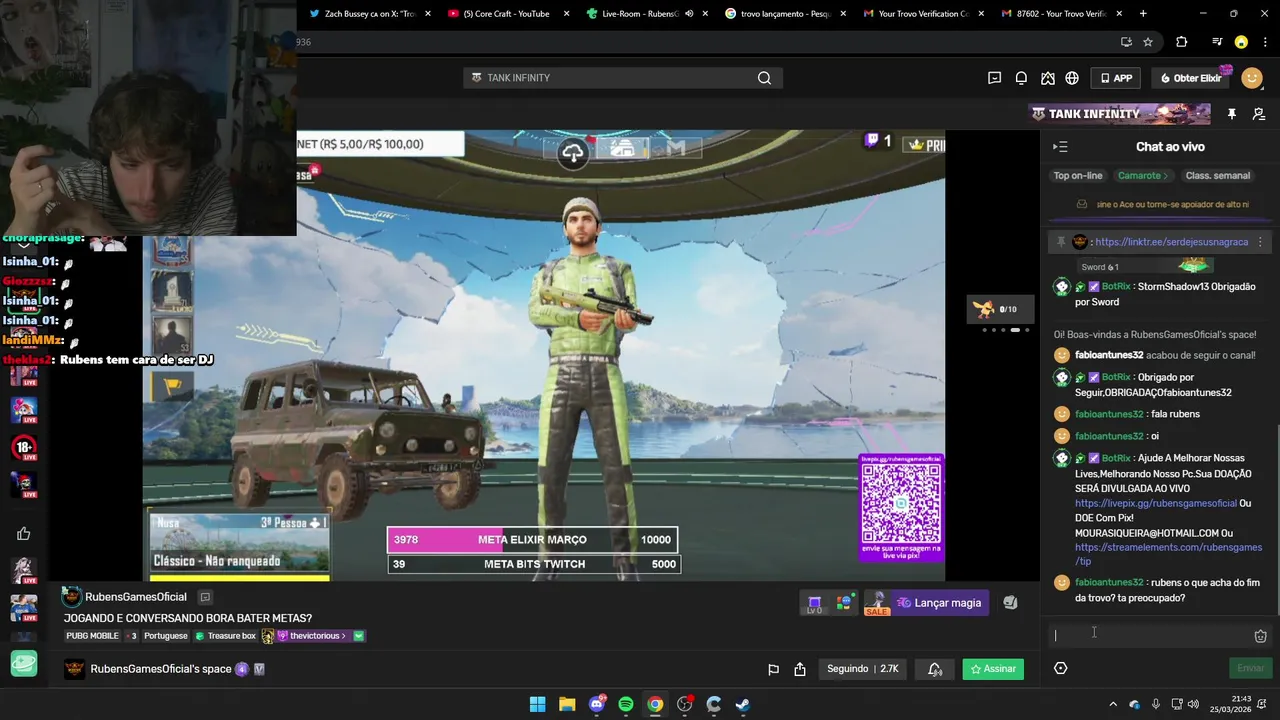Click the Treasure box tag
The width and height of the screenshot is (1280, 720).
(x=226, y=636)
